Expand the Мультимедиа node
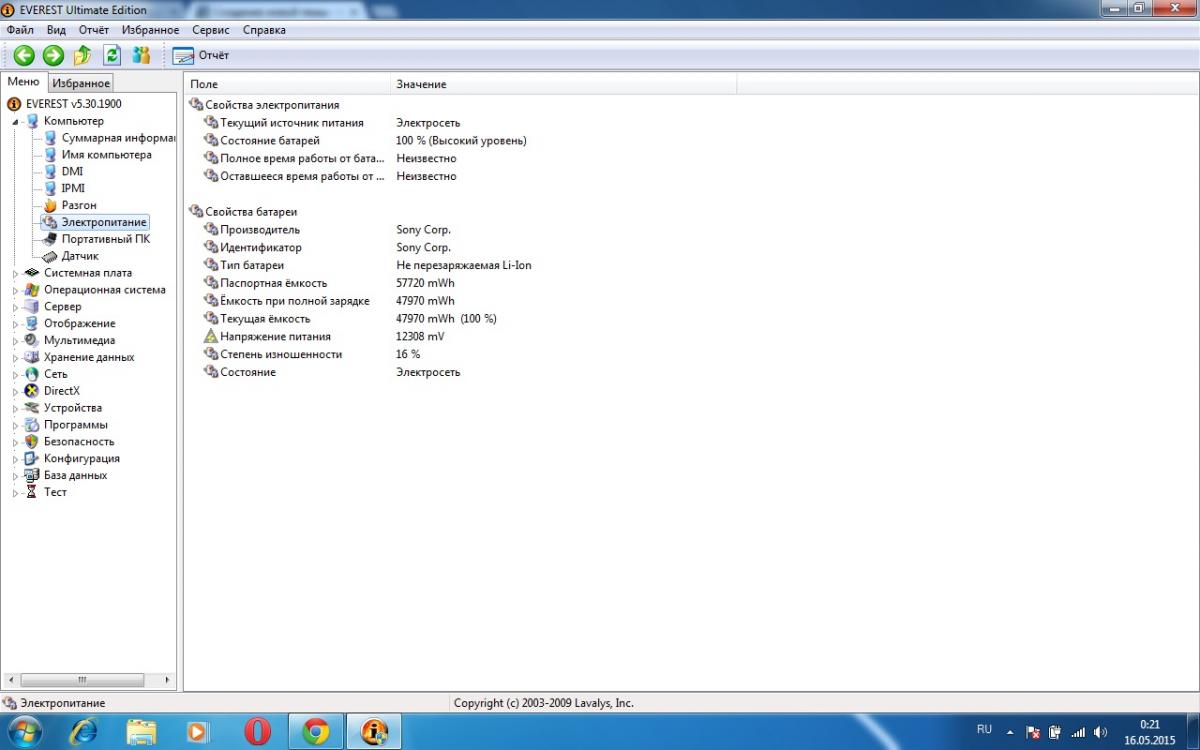Screen dimensions: 1200x750 point(15,340)
